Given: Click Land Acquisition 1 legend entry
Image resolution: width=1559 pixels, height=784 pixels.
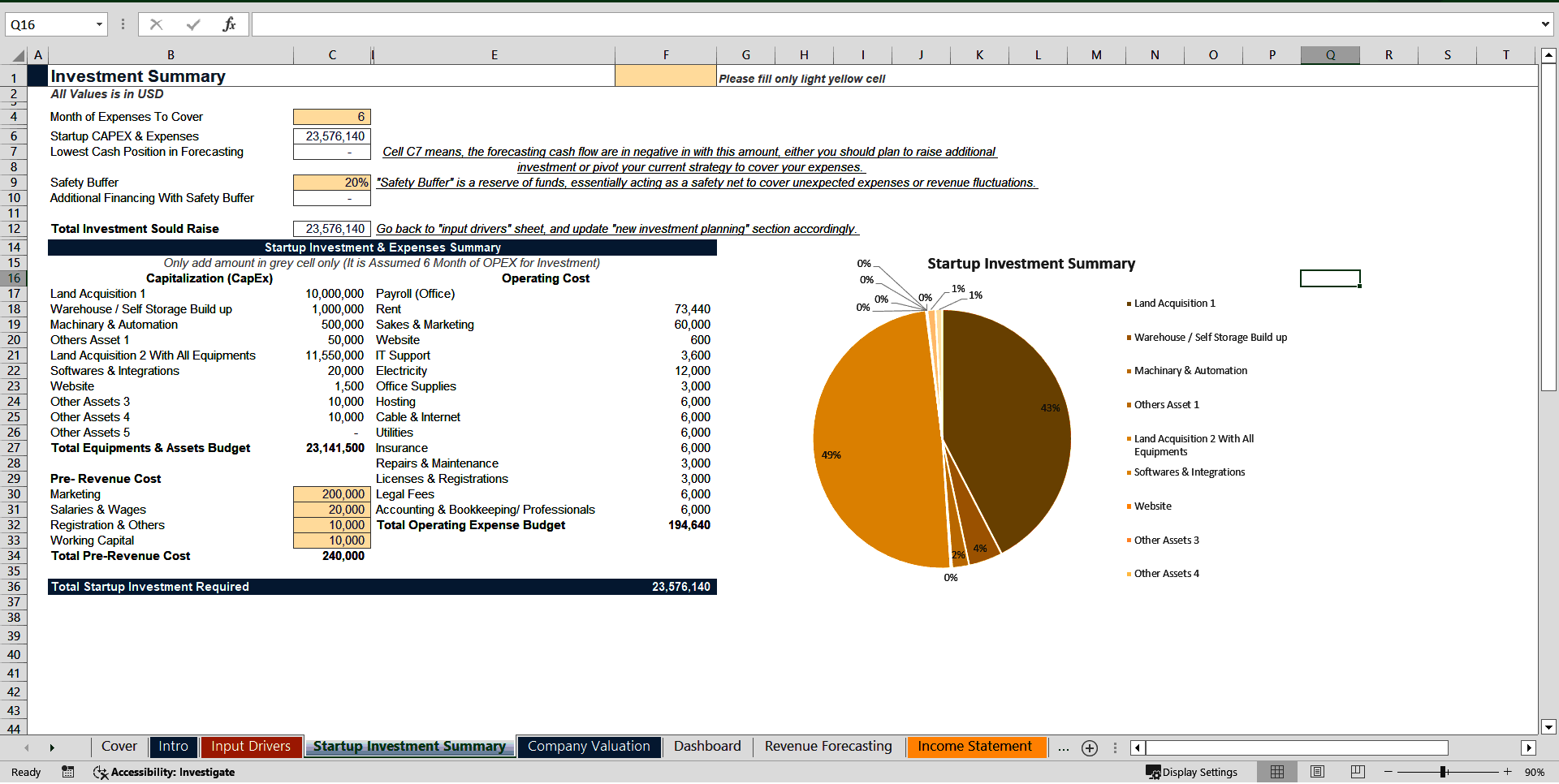Looking at the screenshot, I should pos(1174,304).
